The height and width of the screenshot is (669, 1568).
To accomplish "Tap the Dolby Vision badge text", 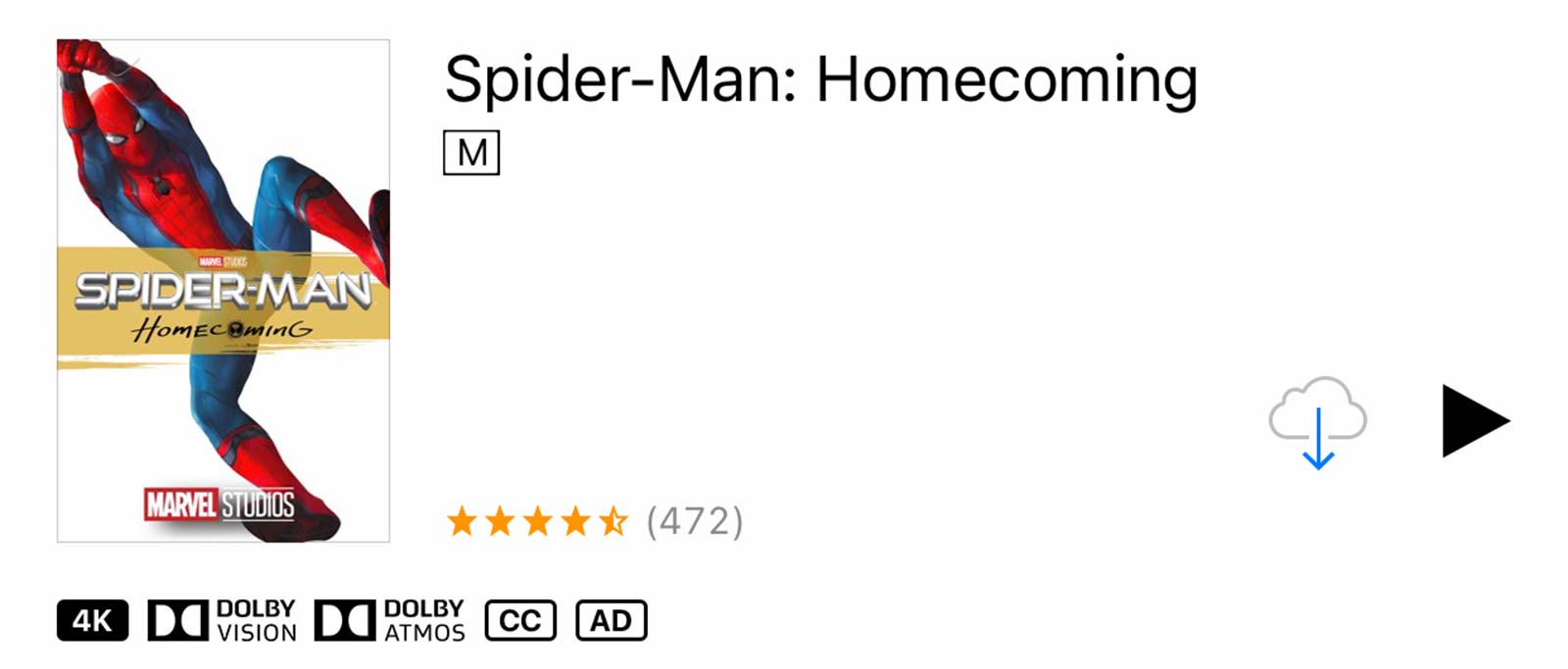I will click(257, 621).
